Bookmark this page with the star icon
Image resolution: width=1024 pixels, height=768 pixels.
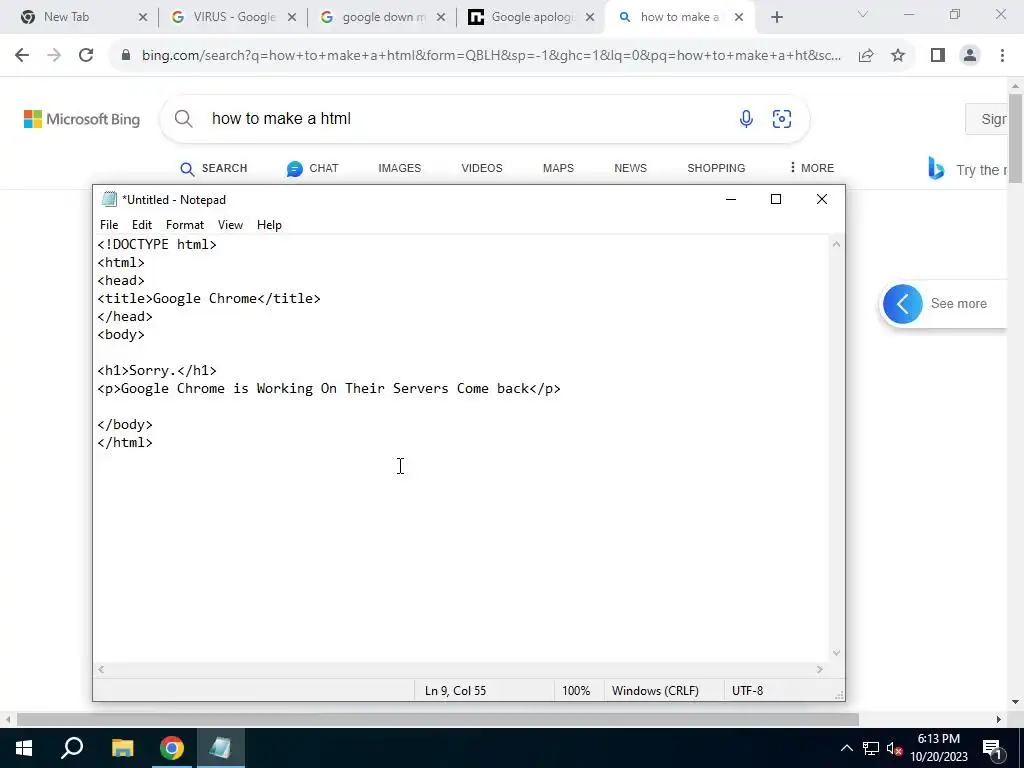tap(898, 56)
